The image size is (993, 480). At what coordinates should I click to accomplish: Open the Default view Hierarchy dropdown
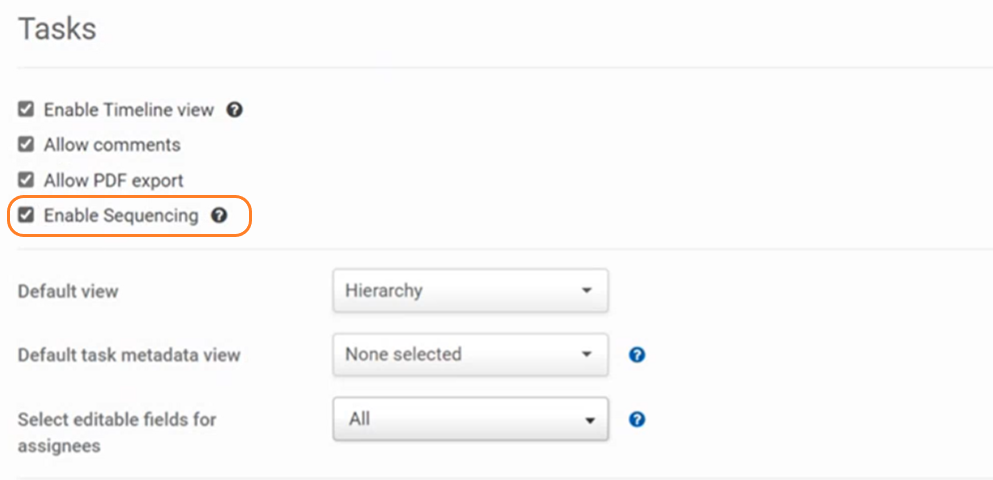[470, 291]
